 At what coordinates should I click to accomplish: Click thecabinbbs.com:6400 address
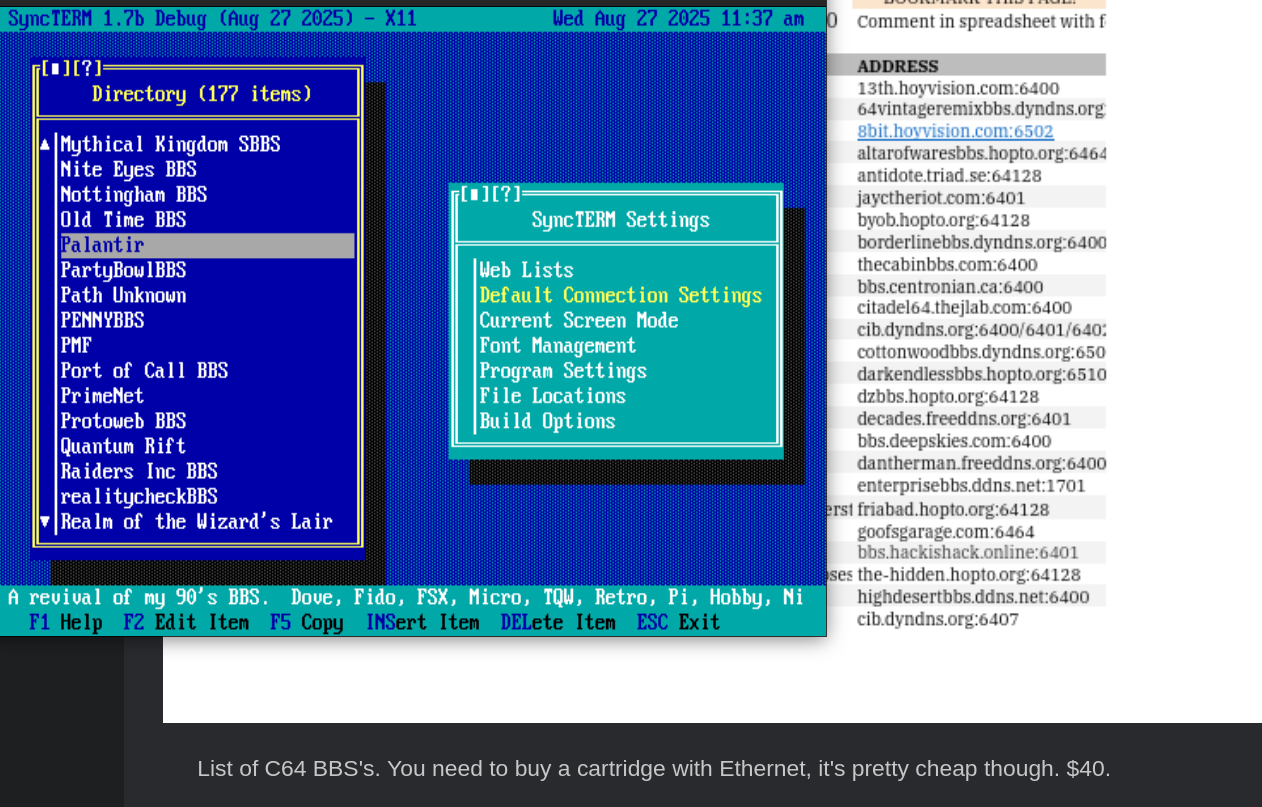947,264
